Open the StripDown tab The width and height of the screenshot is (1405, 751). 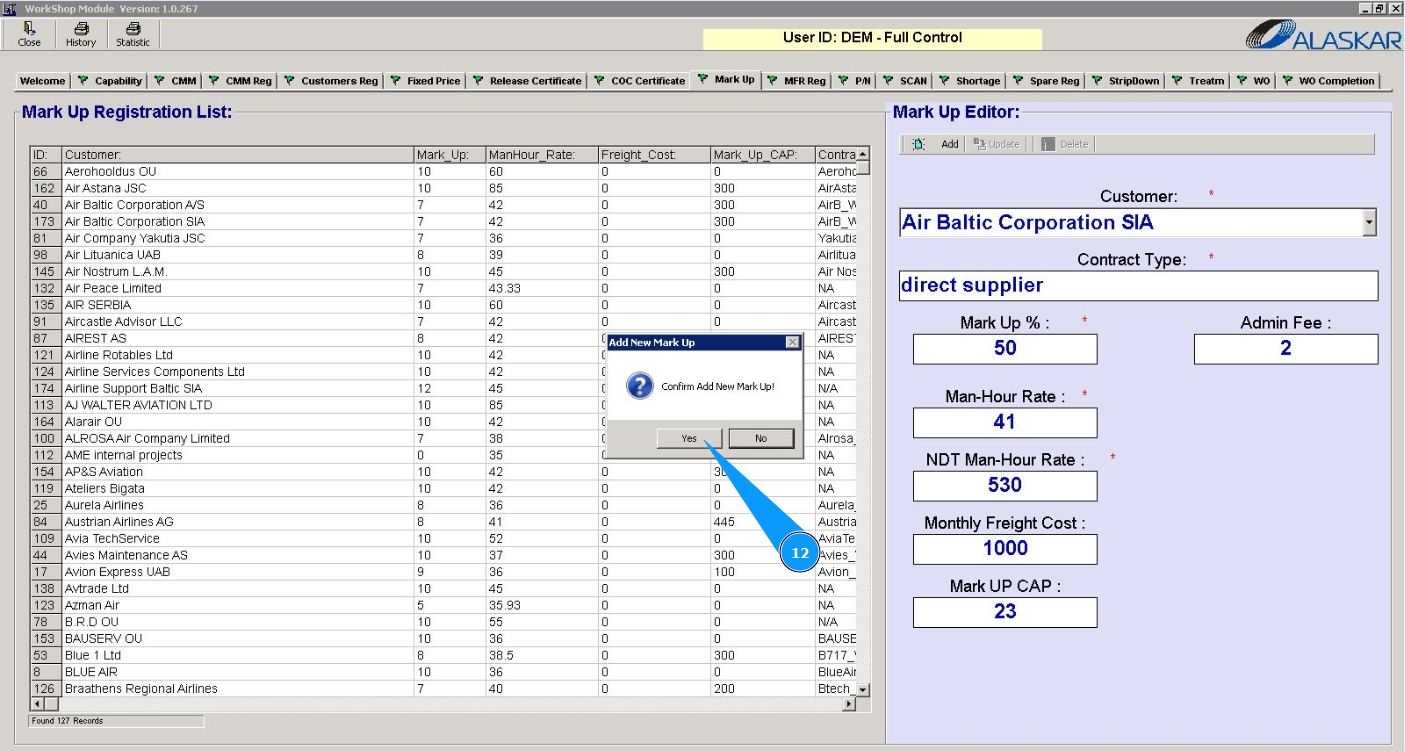[1125, 81]
